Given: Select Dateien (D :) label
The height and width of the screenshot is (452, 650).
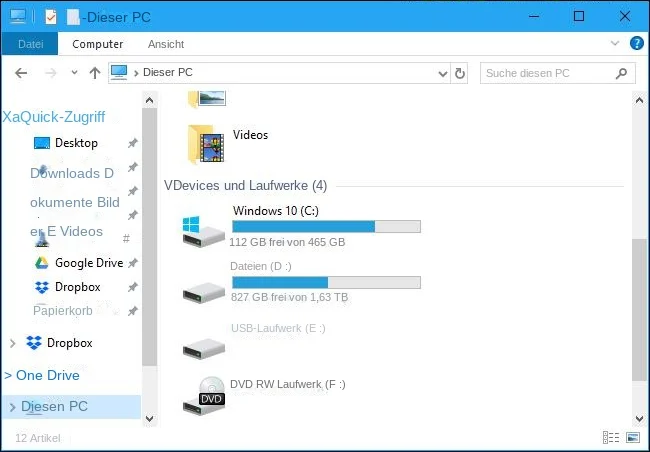Looking at the screenshot, I should point(261,266).
